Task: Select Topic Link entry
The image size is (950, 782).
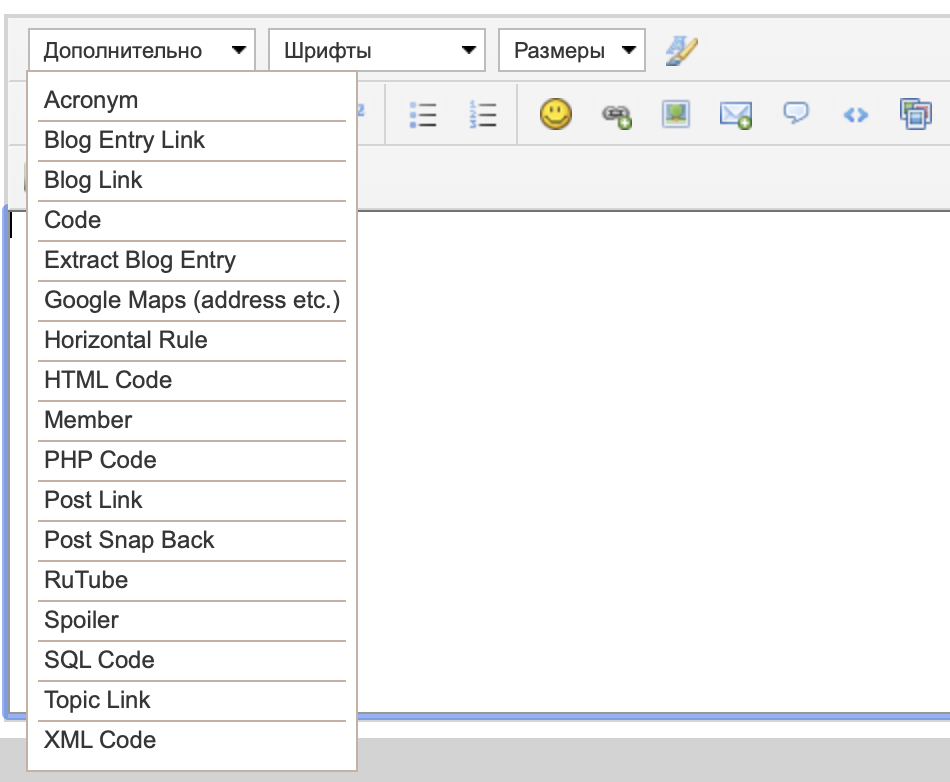Action: click(x=191, y=700)
